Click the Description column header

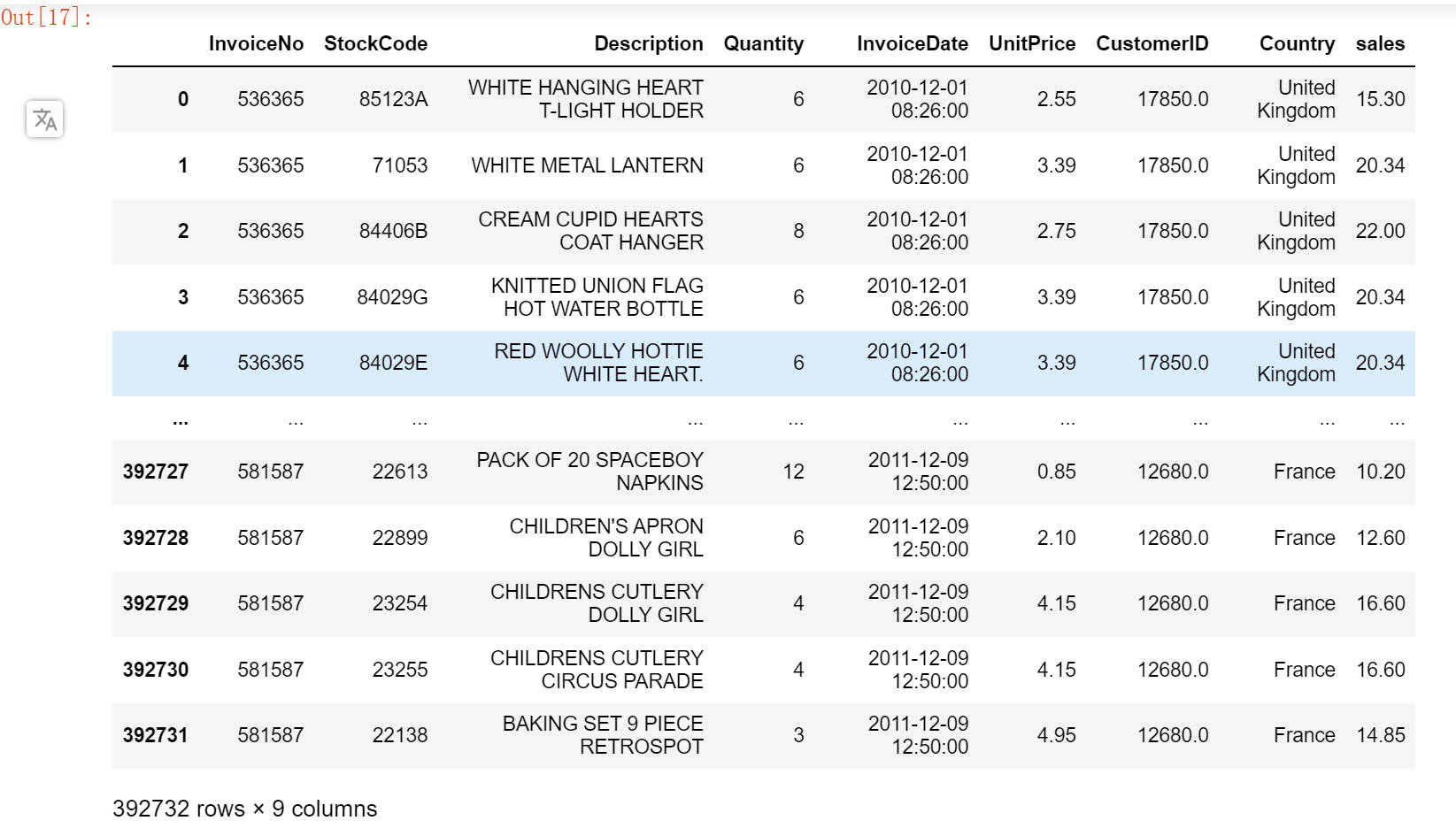pyautogui.click(x=649, y=43)
